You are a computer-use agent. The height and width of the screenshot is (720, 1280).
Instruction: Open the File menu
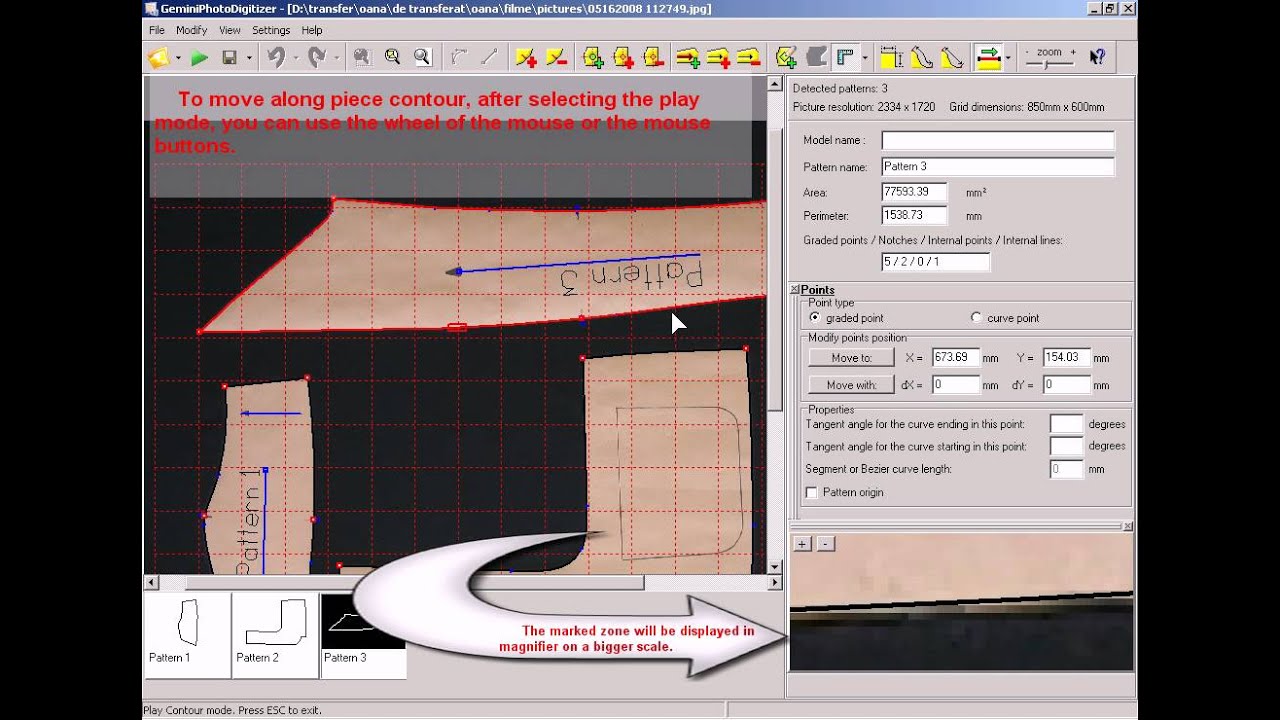(x=157, y=30)
